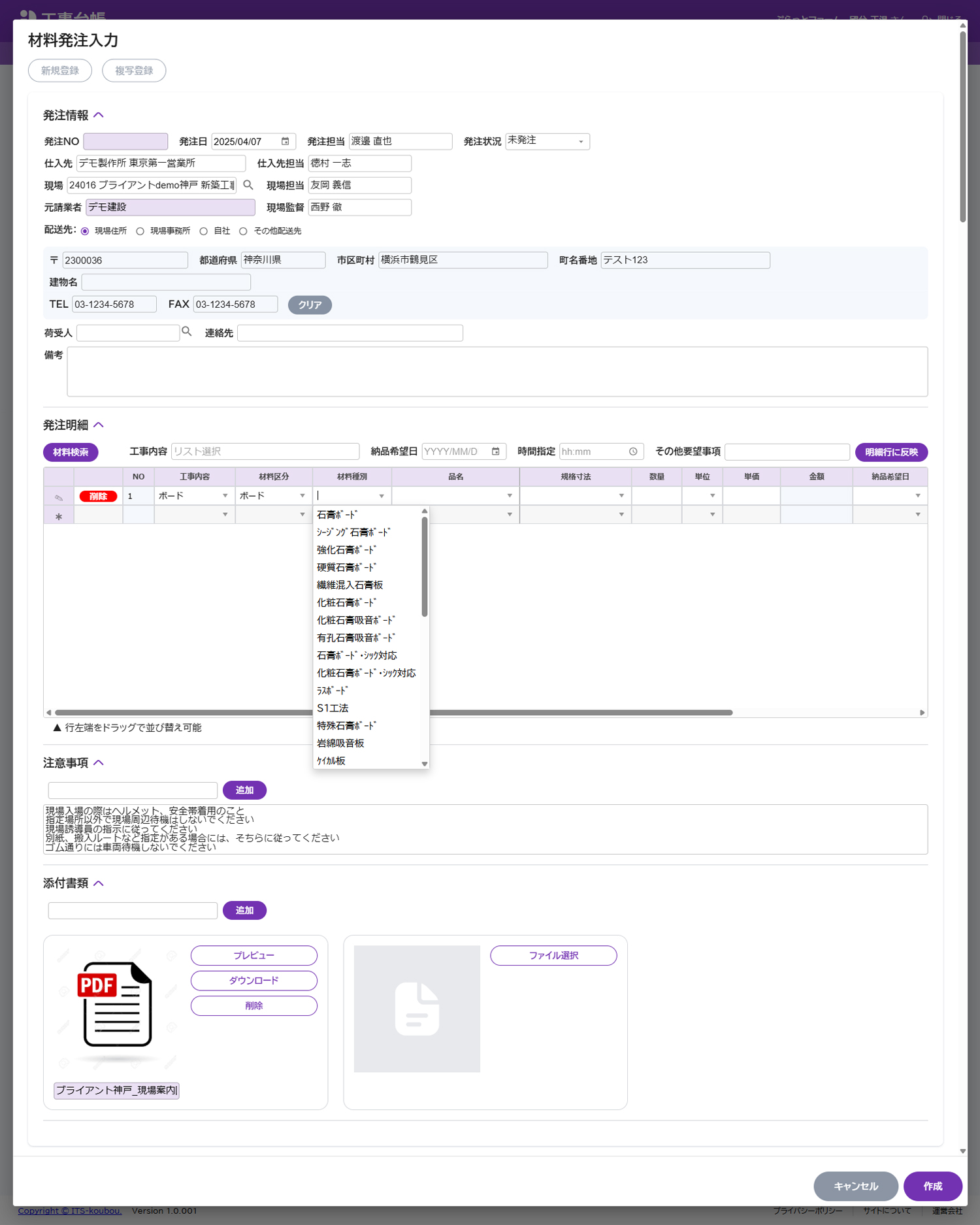Click the search icon next to 現場 field

[x=248, y=185]
